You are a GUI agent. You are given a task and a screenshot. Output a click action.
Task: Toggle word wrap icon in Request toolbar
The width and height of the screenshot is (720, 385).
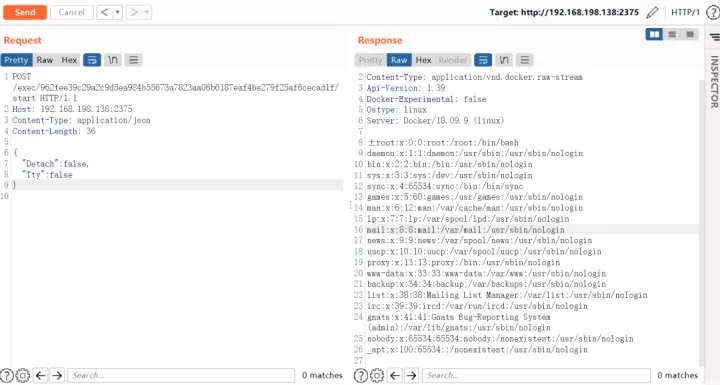pos(92,60)
